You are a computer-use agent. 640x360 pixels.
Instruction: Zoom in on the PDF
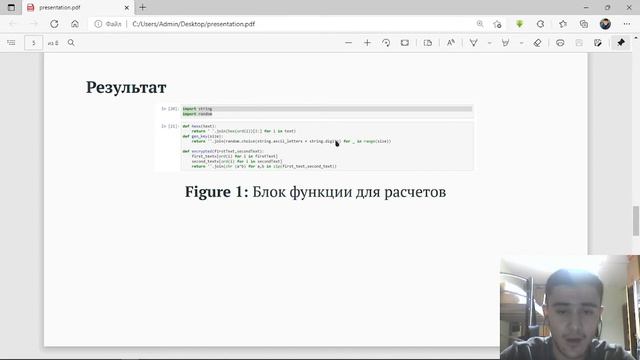click(x=367, y=42)
